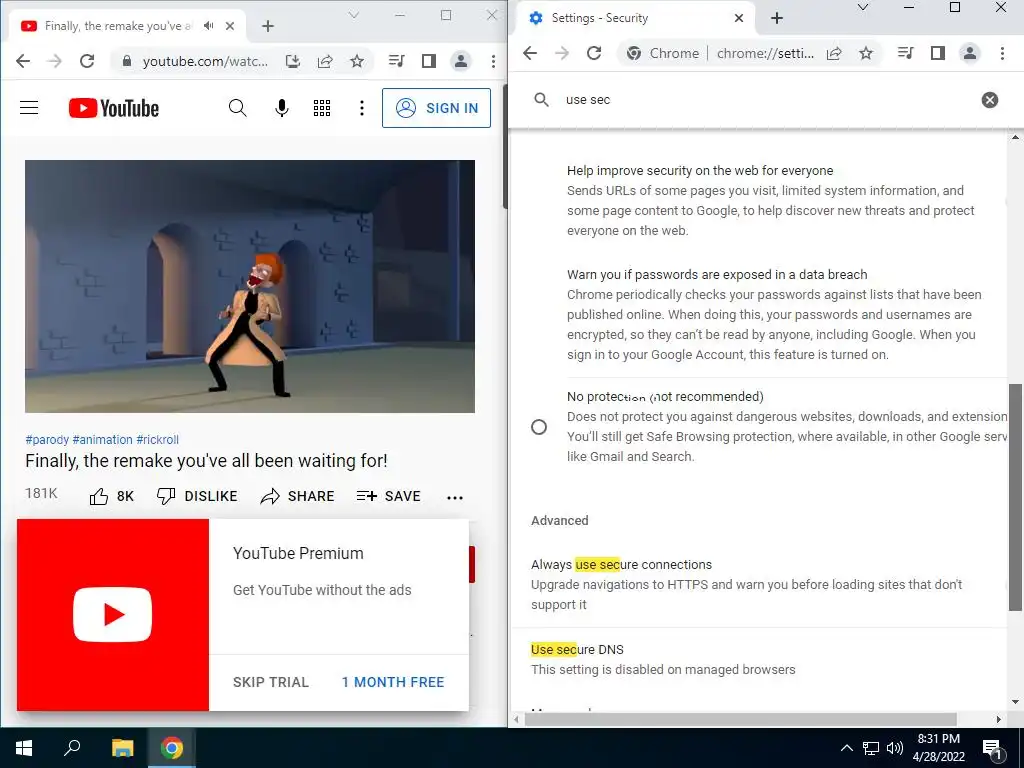The width and height of the screenshot is (1024, 768).
Task: Open network icon in system tray
Action: [x=871, y=748]
